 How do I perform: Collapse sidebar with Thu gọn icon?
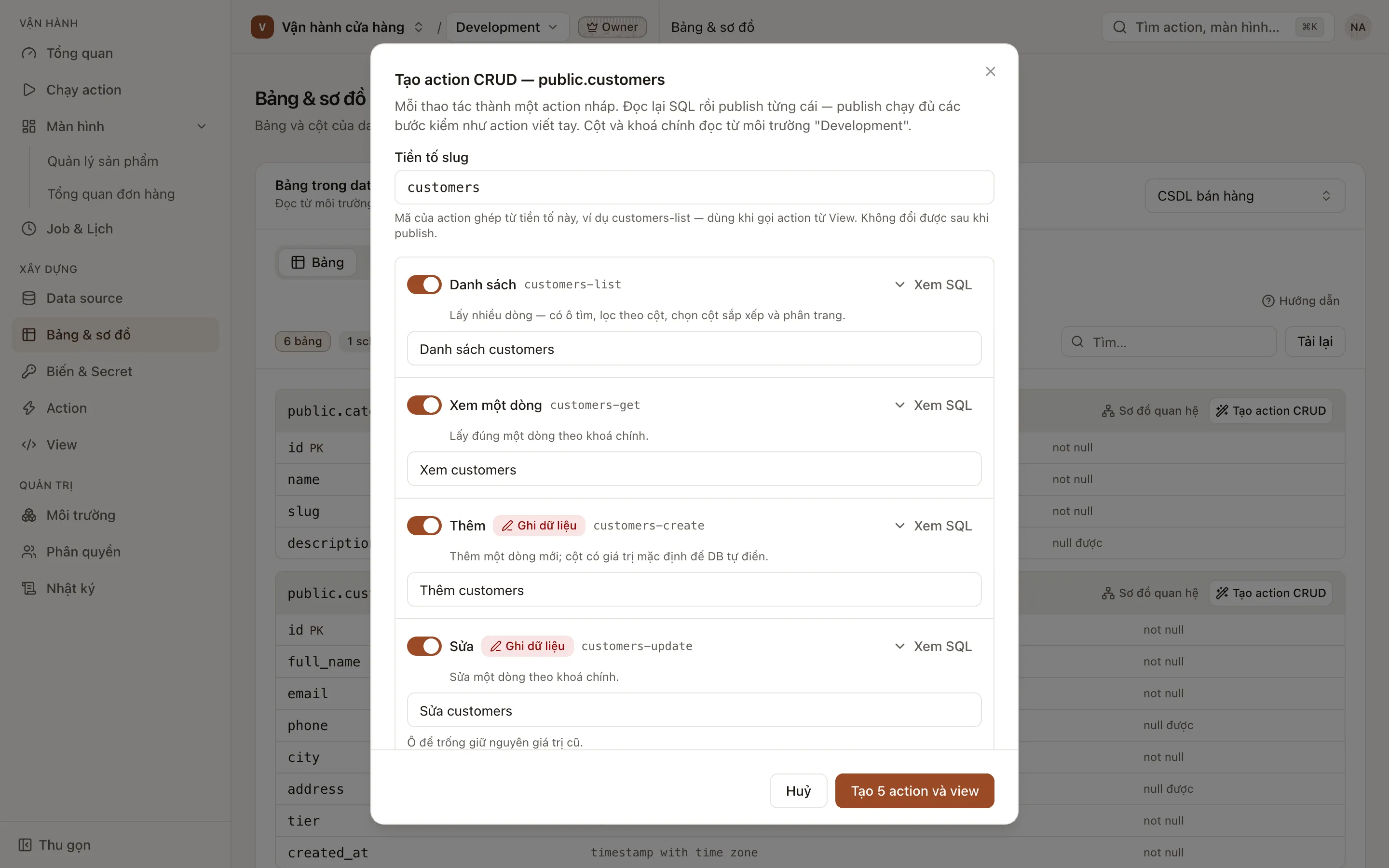25,845
